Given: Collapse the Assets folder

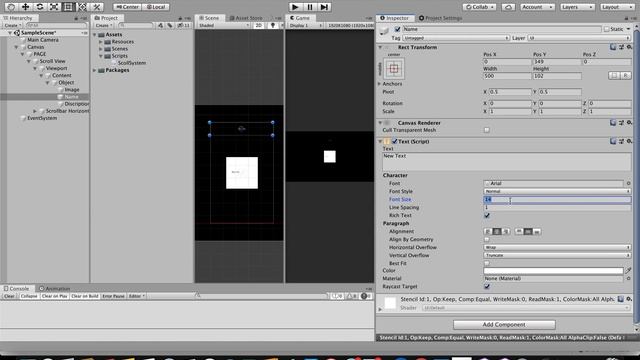Looking at the screenshot, I should pyautogui.click(x=95, y=35).
